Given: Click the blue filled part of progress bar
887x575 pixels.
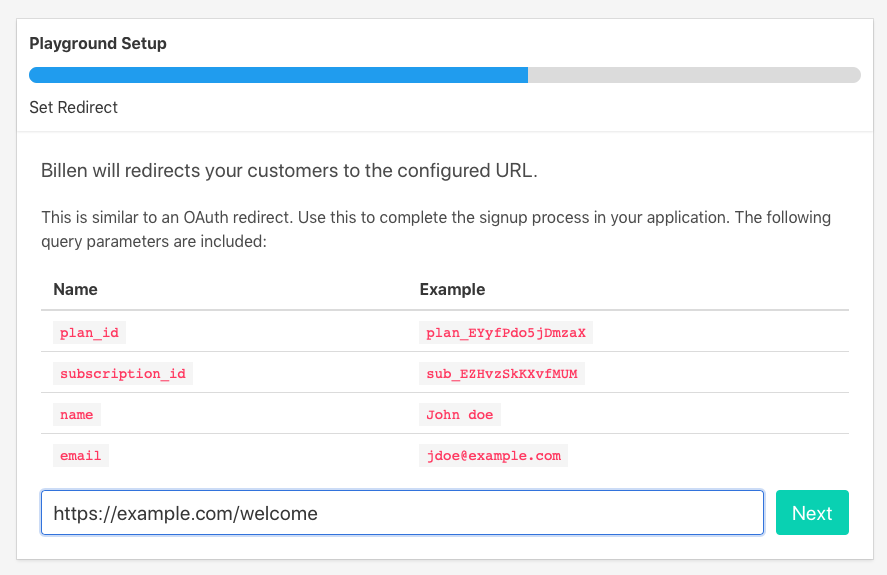Looking at the screenshot, I should click(278, 75).
